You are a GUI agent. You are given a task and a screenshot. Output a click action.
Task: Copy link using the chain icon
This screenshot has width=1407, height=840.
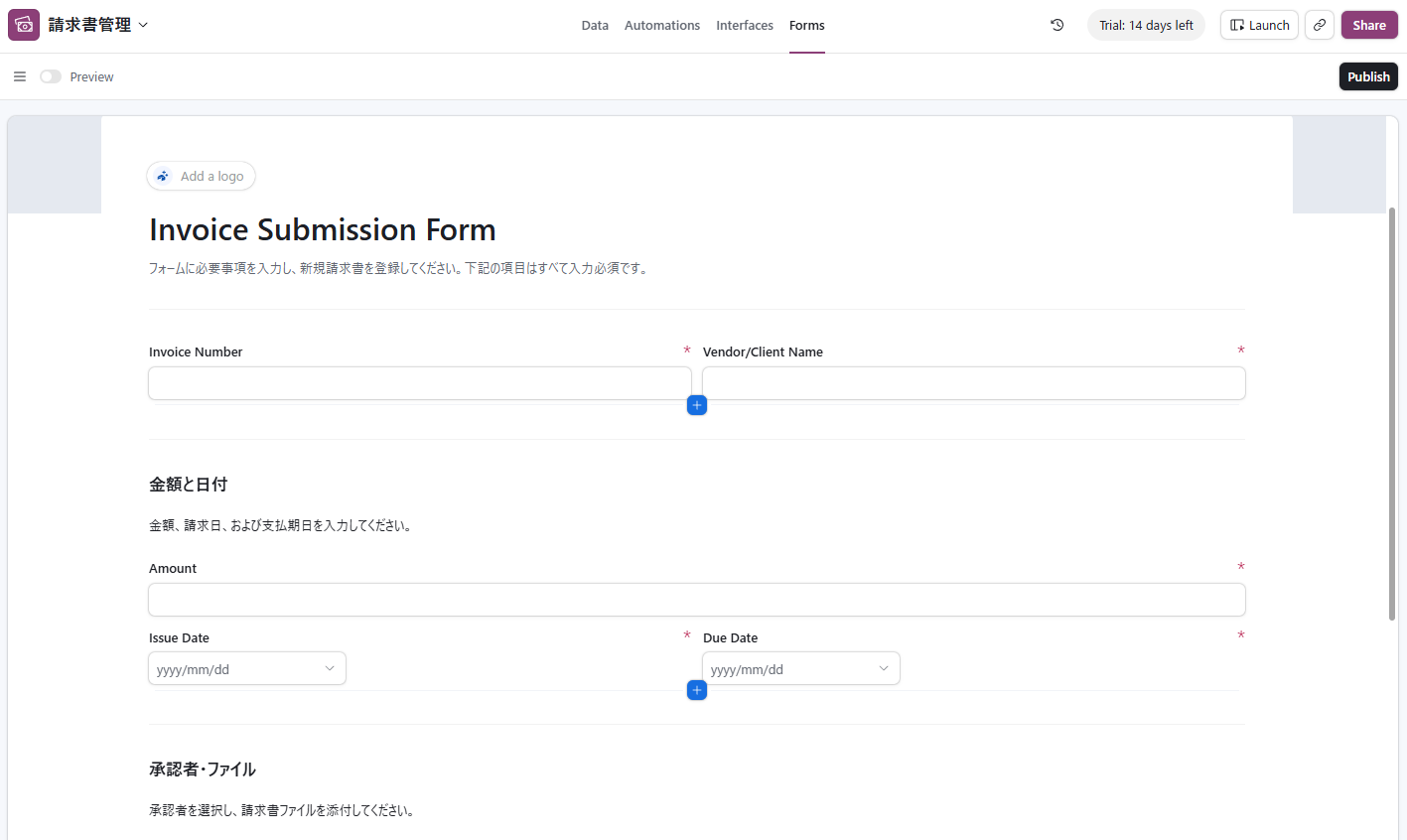1320,25
